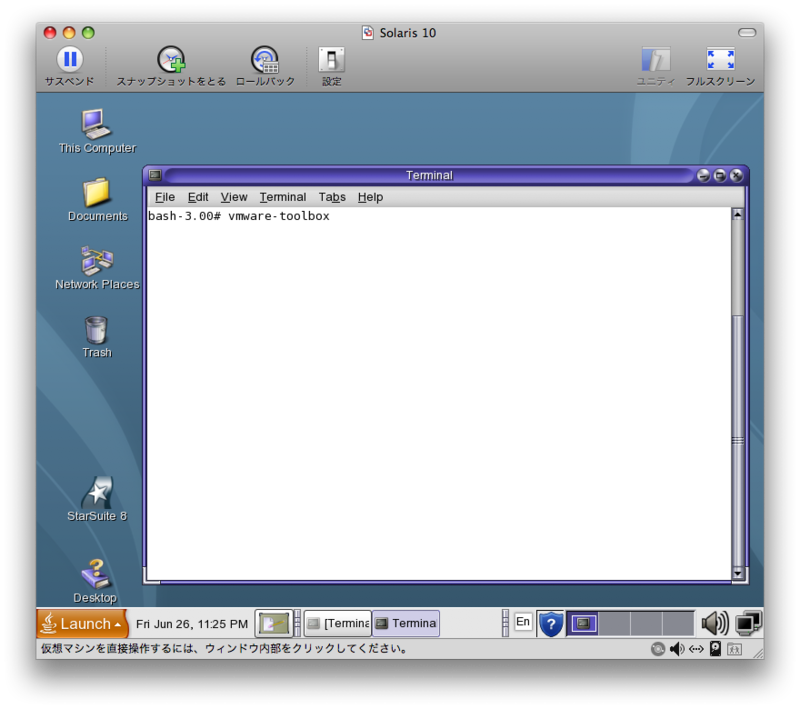
Task: Switch to the second workspace
Action: 614,623
